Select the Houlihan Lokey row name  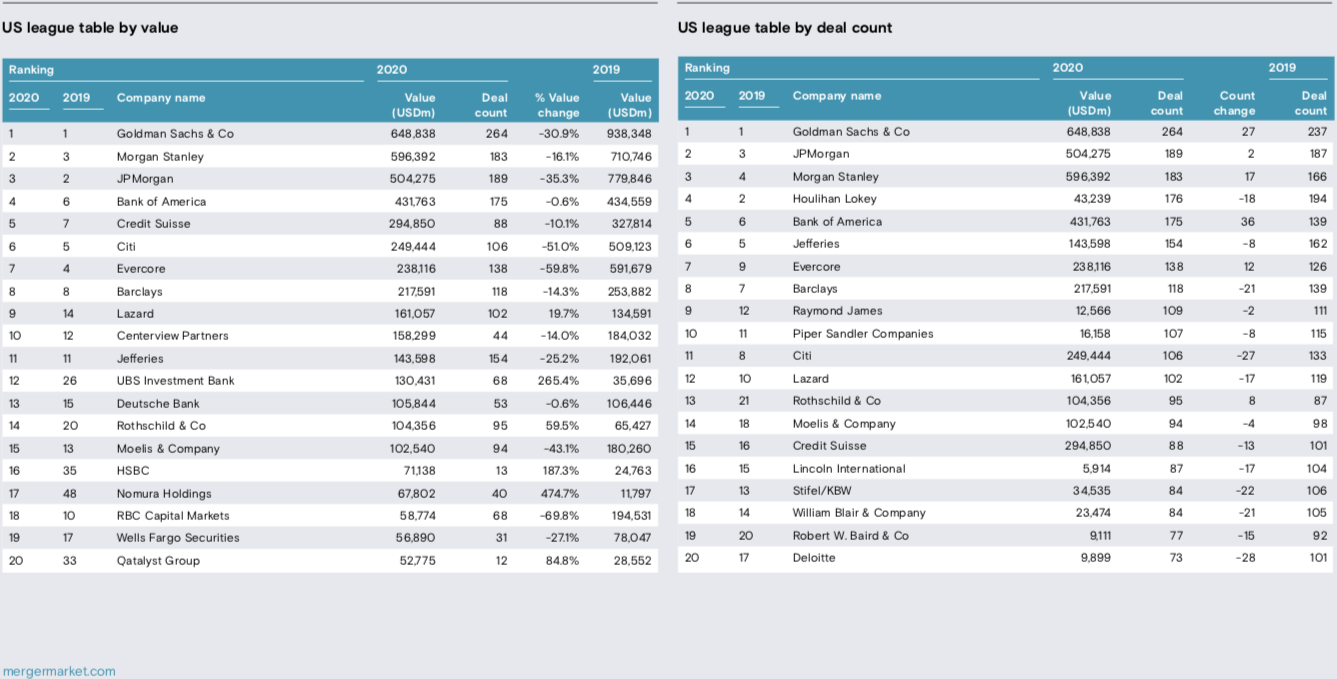pos(834,199)
